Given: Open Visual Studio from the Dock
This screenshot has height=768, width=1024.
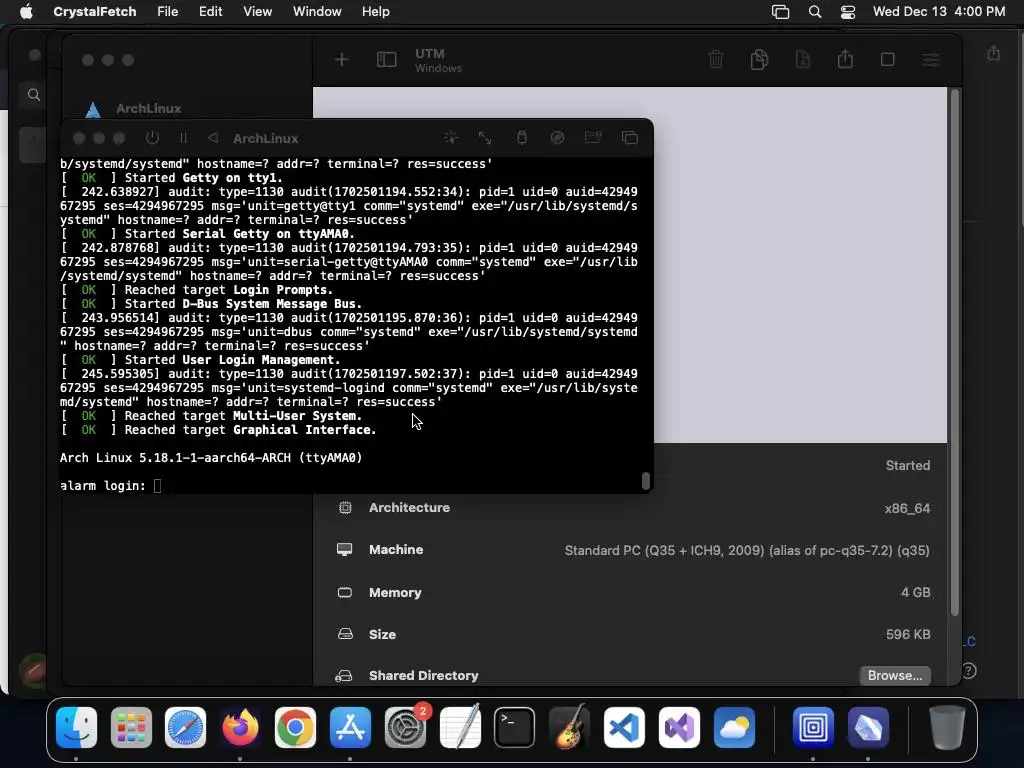Looking at the screenshot, I should tap(679, 727).
